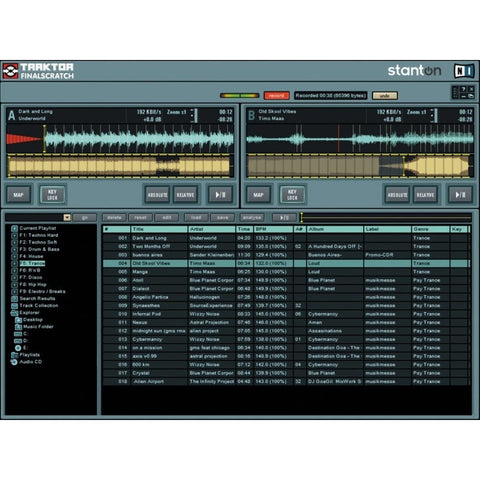Click the browser preview play/pause button
This screenshot has height=480, width=480.
tap(284, 218)
